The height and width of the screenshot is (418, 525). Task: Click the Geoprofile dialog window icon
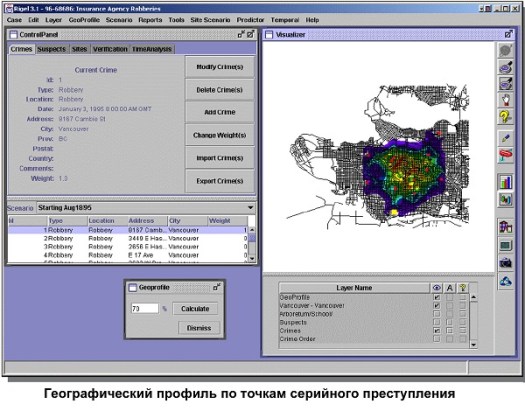[133, 287]
